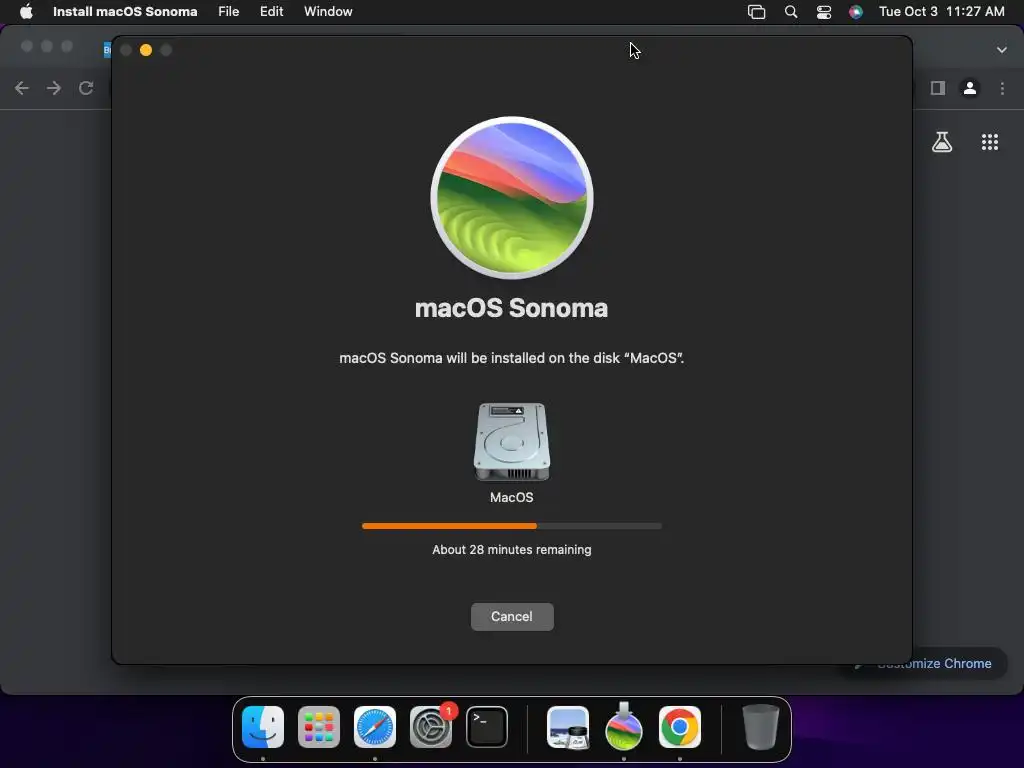Click the macOS Sonoma logo image
Viewport: 1024px width, 768px height.
click(512, 198)
